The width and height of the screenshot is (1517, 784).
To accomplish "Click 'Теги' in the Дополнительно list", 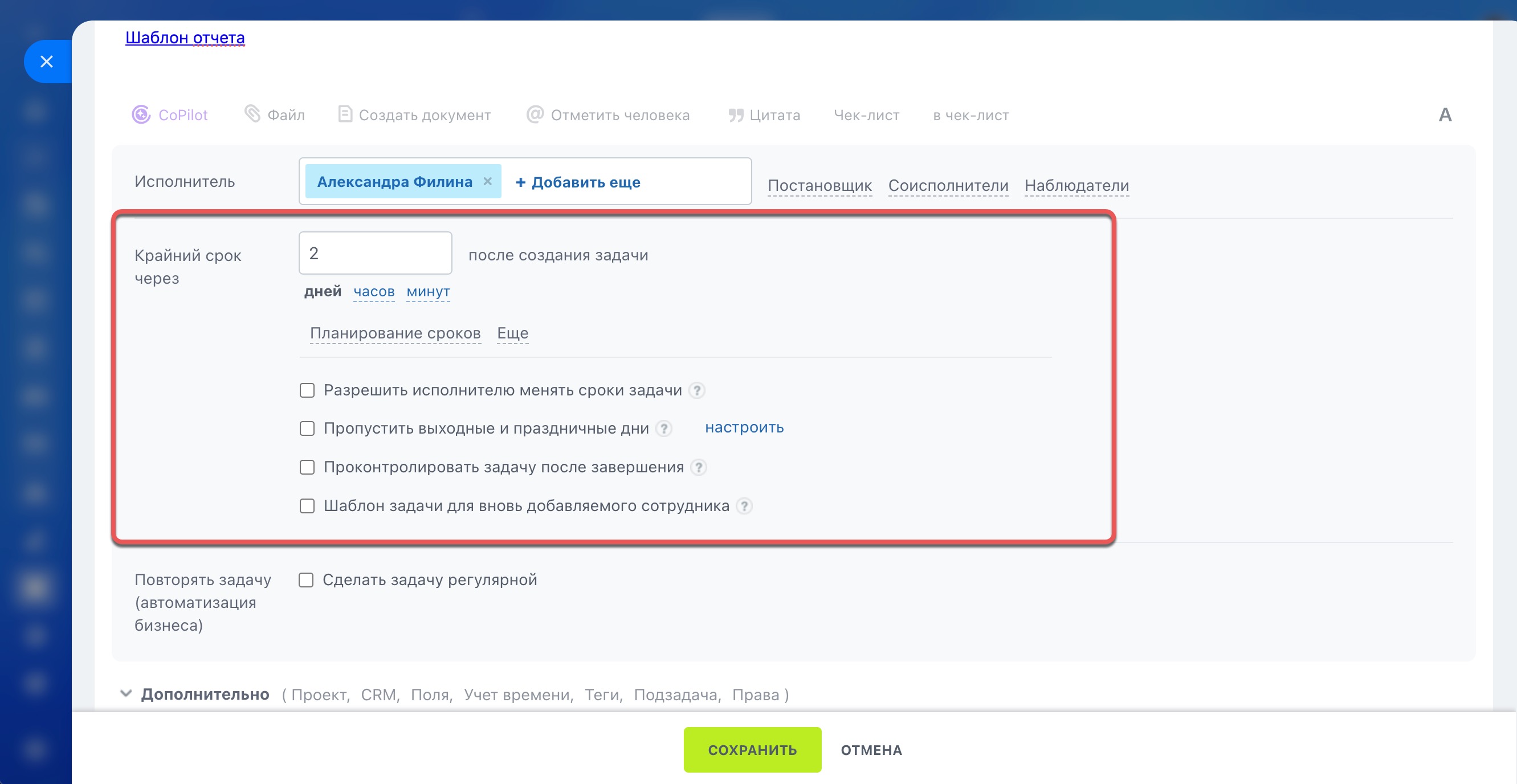I will click(x=601, y=695).
